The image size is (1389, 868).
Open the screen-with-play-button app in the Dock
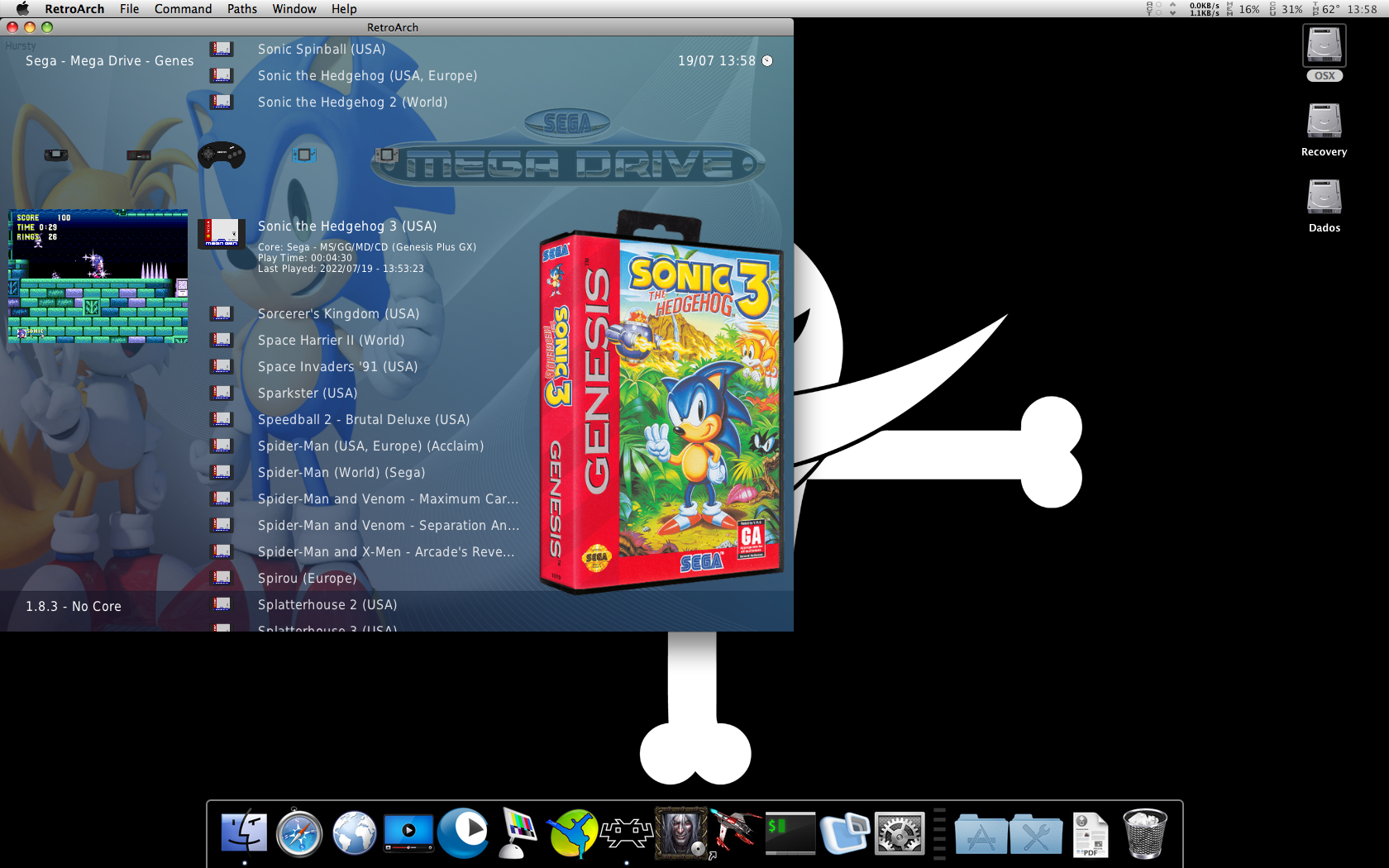point(408,832)
